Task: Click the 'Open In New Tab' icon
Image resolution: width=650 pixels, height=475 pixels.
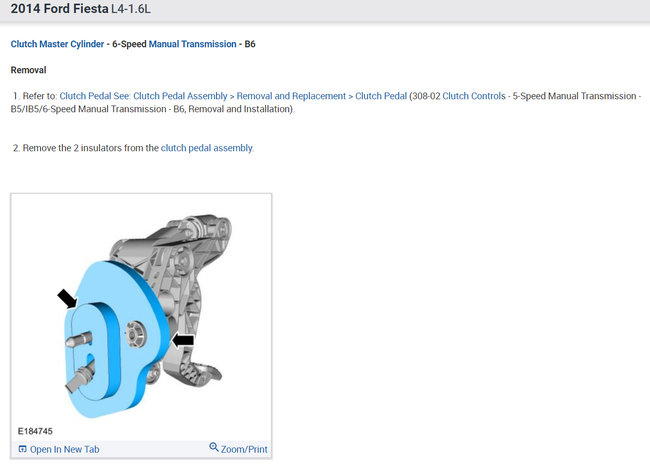Action: coord(22,449)
